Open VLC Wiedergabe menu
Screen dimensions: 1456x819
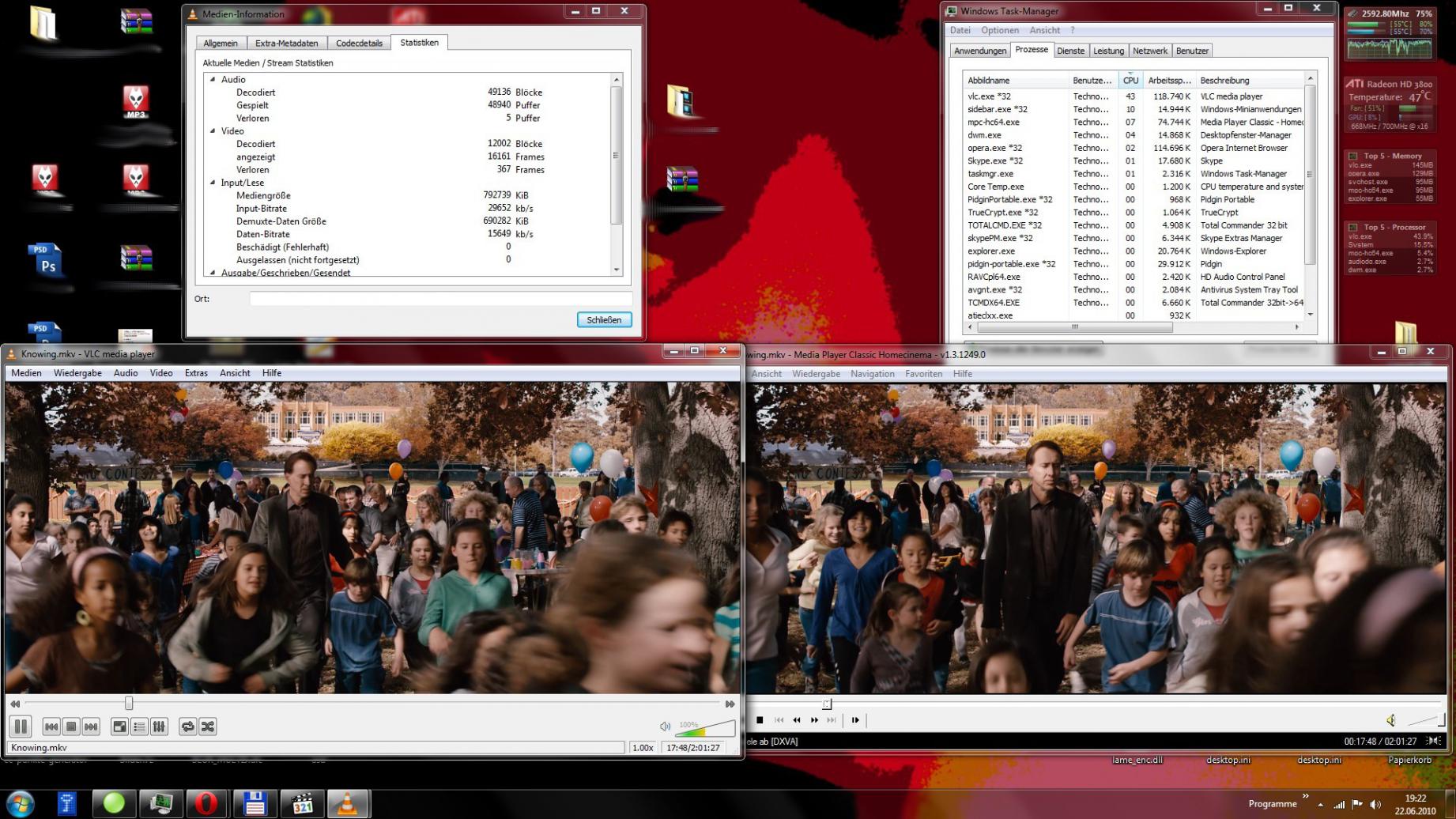coord(77,373)
